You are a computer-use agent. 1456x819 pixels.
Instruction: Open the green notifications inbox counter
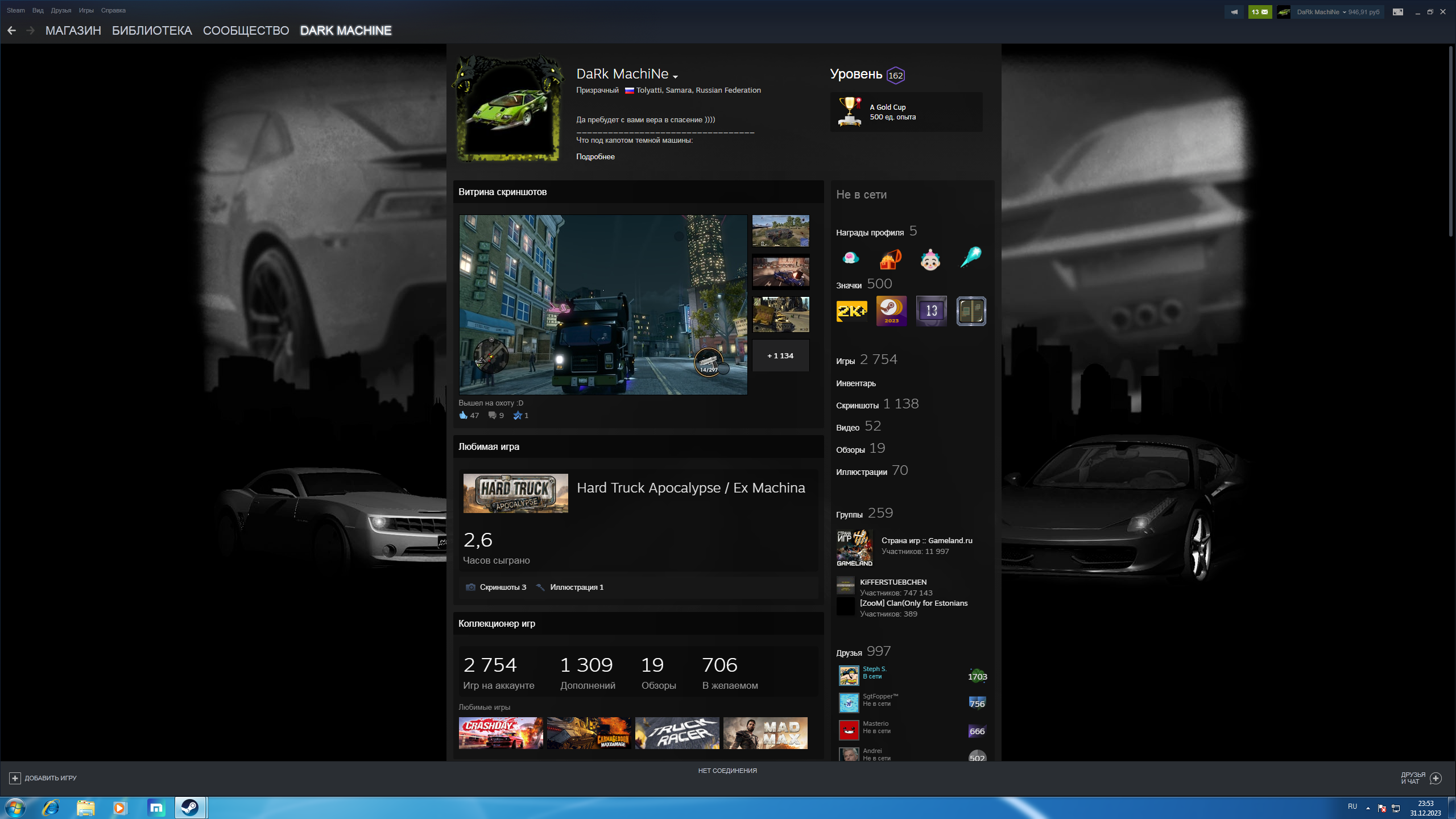click(1260, 12)
